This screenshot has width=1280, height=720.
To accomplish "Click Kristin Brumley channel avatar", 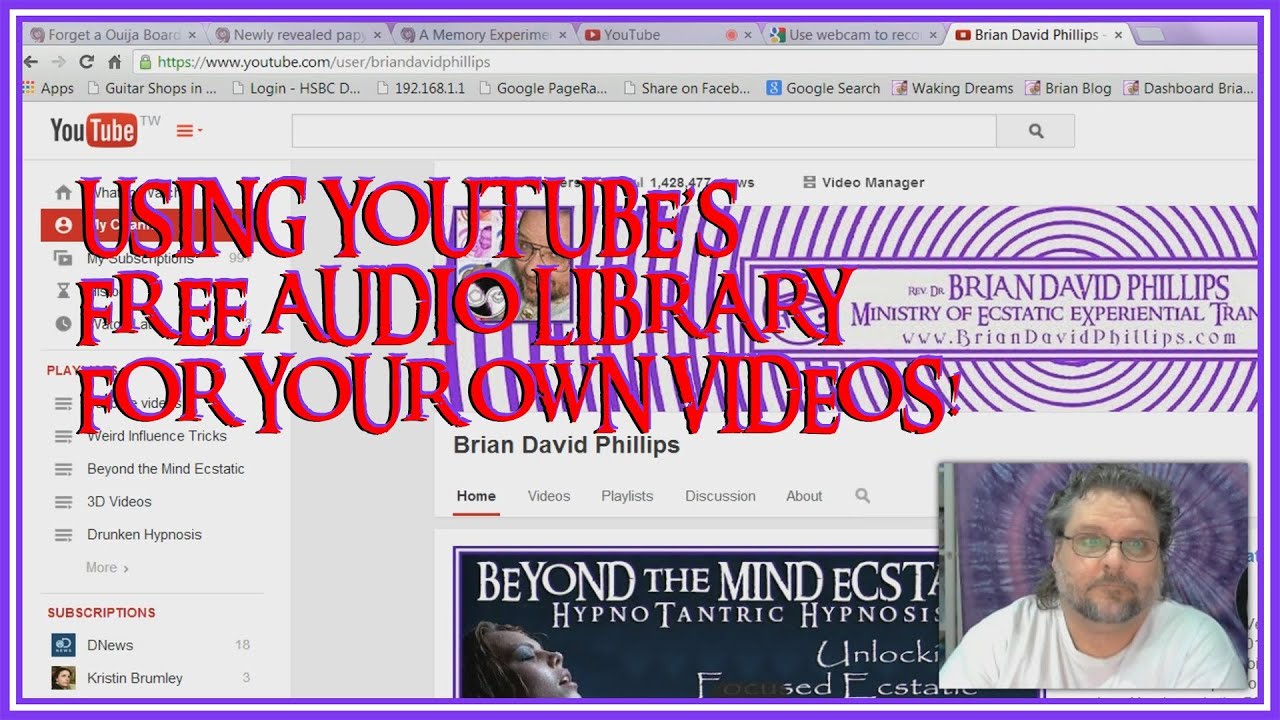I will coord(63,678).
